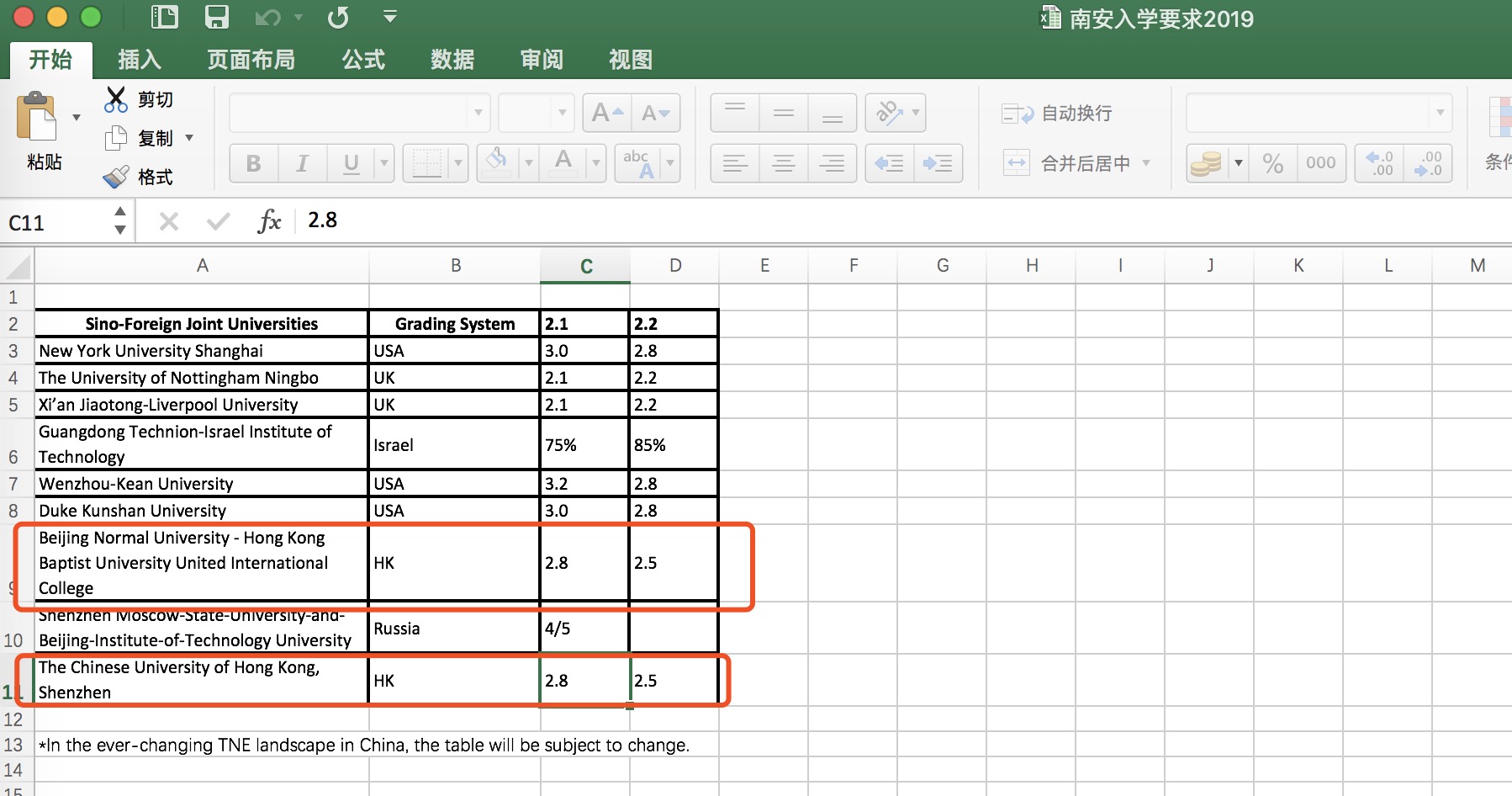The height and width of the screenshot is (796, 1512).
Task: Toggle Italic formatting
Action: click(302, 163)
